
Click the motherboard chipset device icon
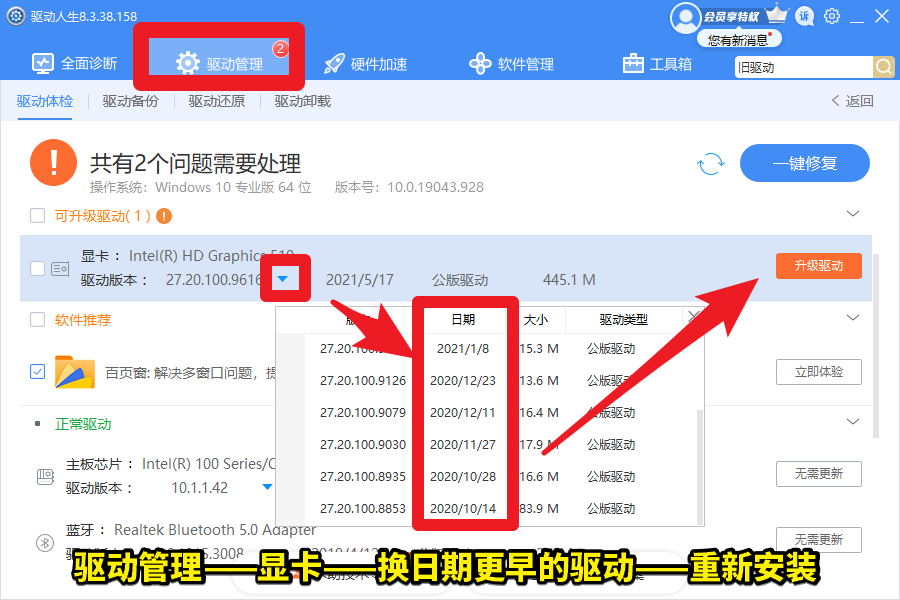[45, 477]
